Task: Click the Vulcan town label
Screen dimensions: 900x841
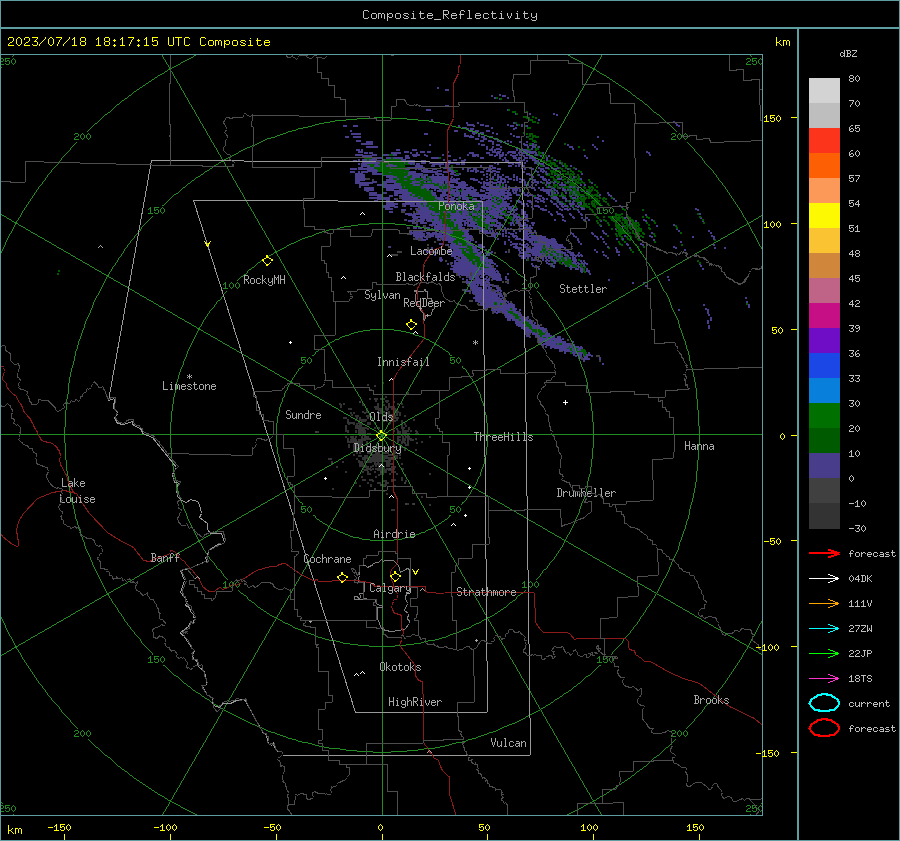Action: (x=508, y=743)
